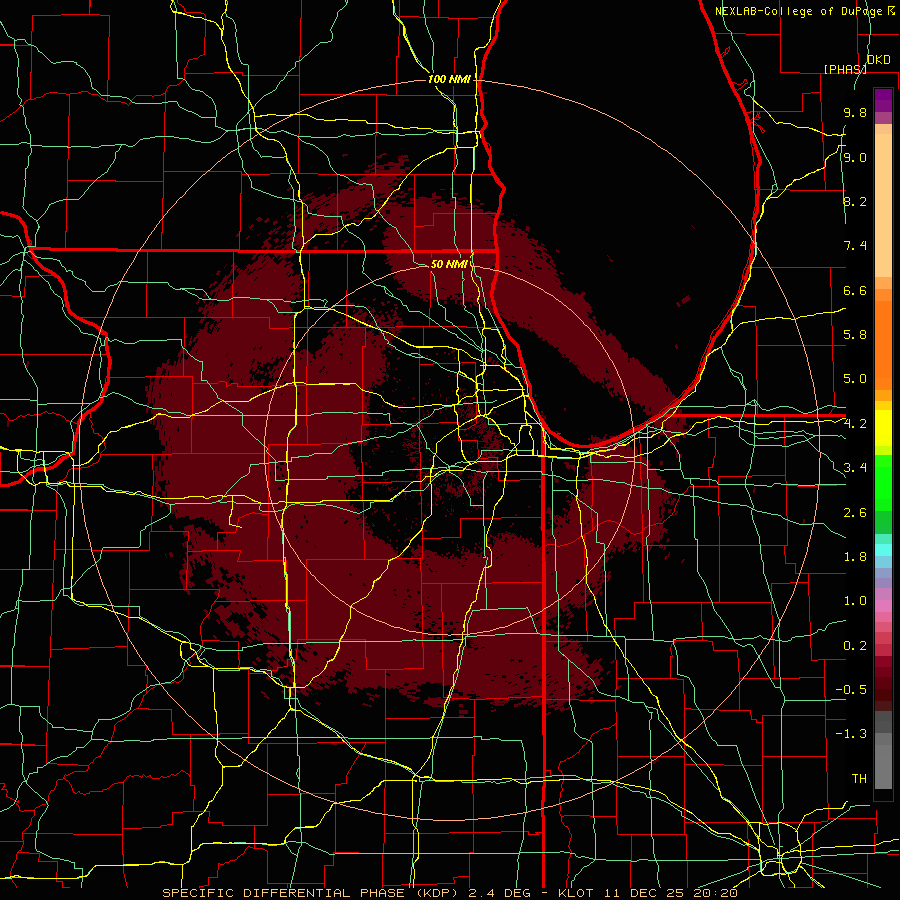Image resolution: width=900 pixels, height=900 pixels.
Task: Select the 9.0 scale value
Action: (x=855, y=157)
